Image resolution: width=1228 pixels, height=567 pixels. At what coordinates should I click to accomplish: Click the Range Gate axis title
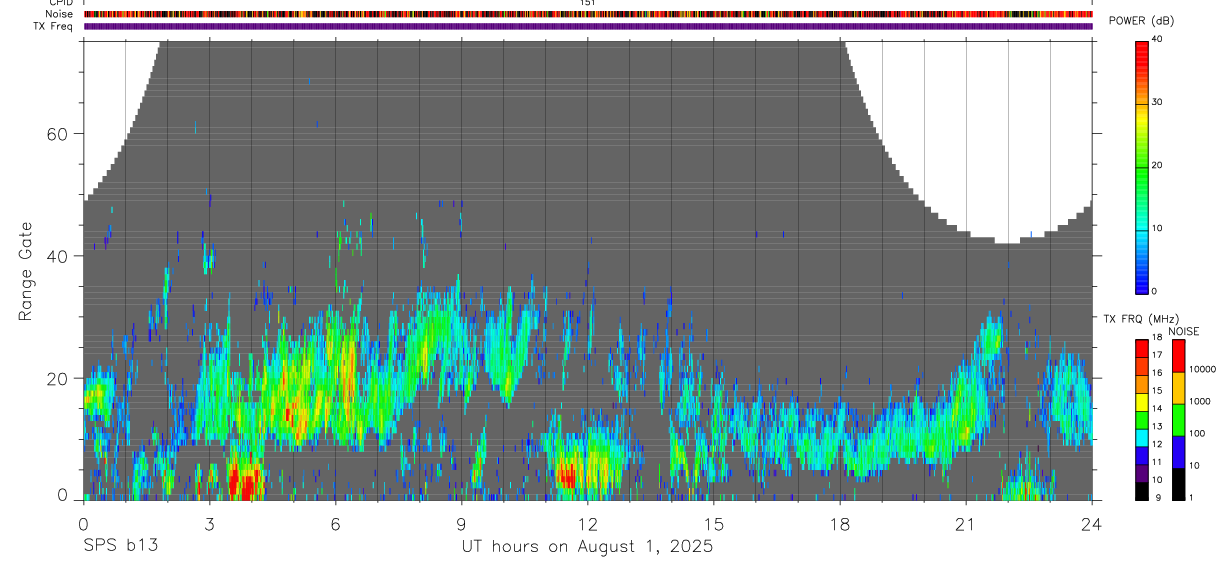(x=25, y=271)
